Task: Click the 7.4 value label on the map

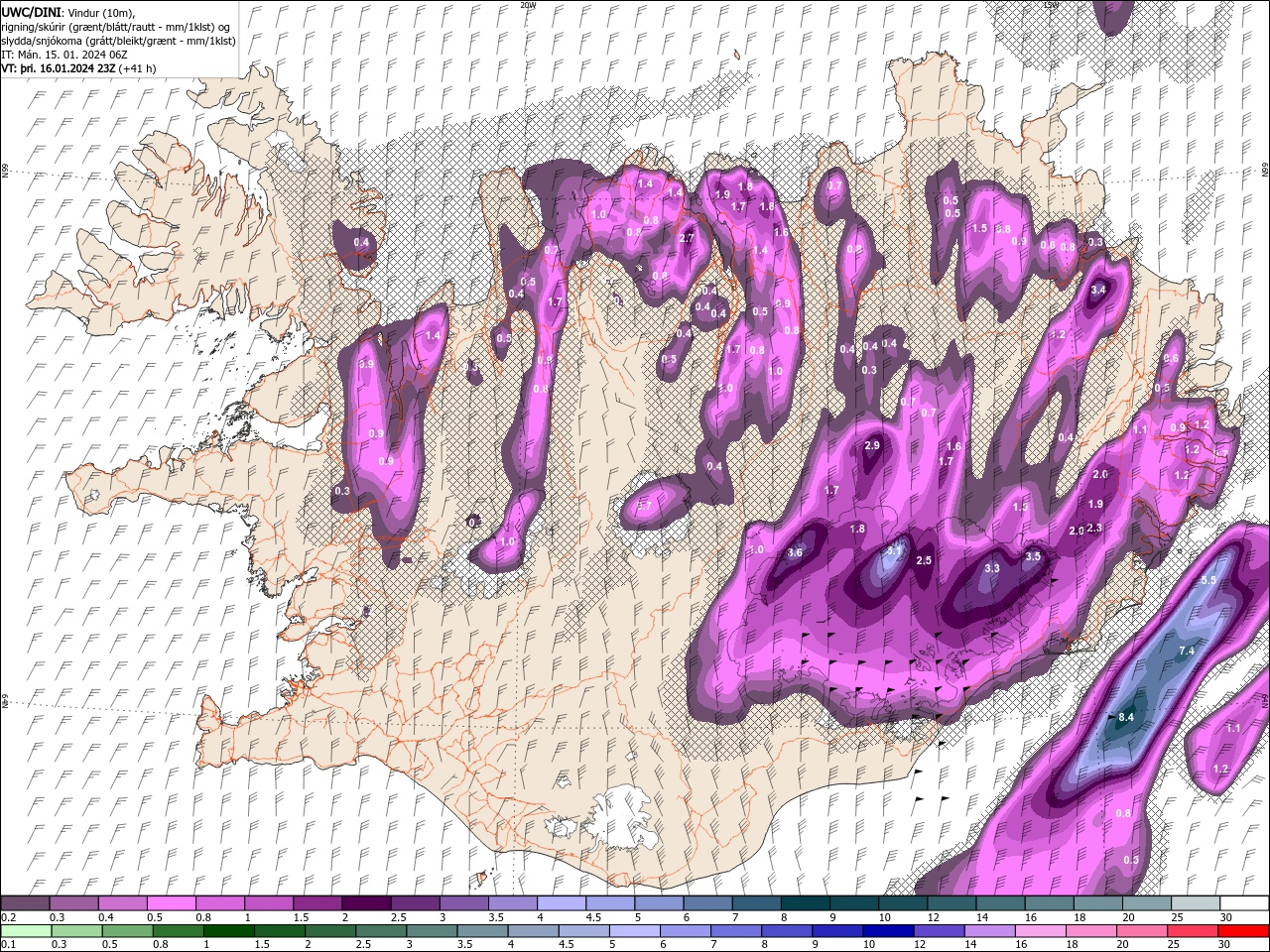Action: coord(1187,651)
